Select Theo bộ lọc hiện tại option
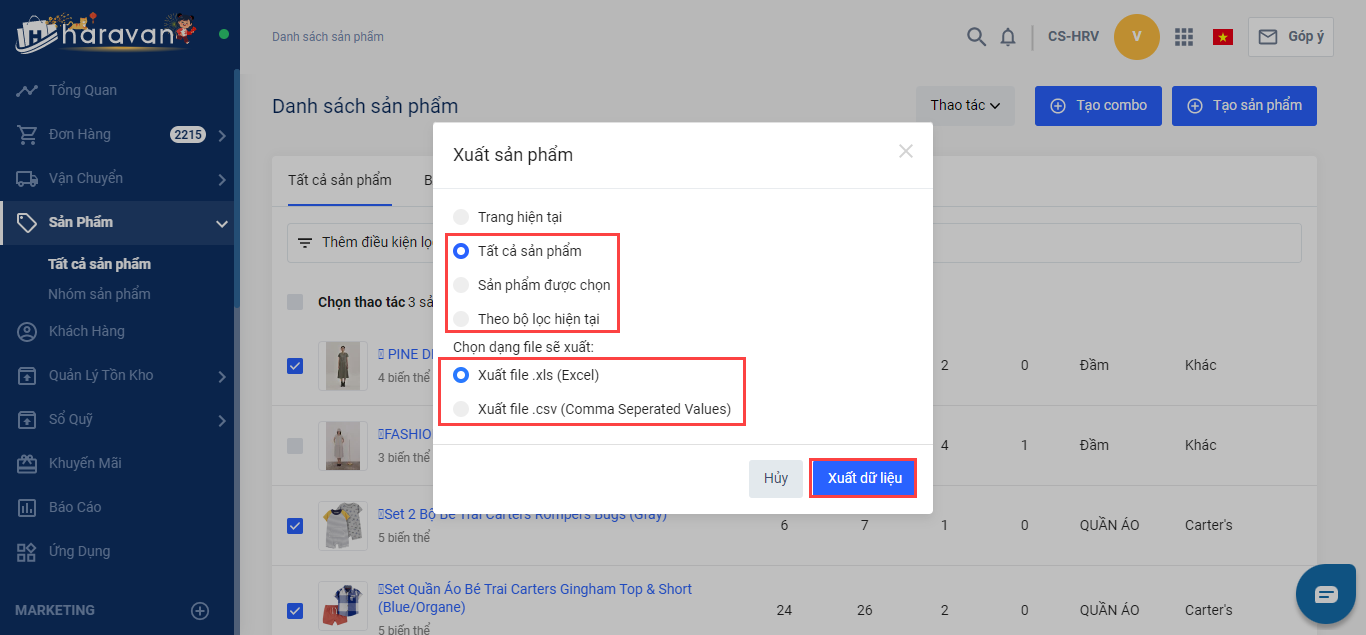1366x635 pixels. (461, 319)
